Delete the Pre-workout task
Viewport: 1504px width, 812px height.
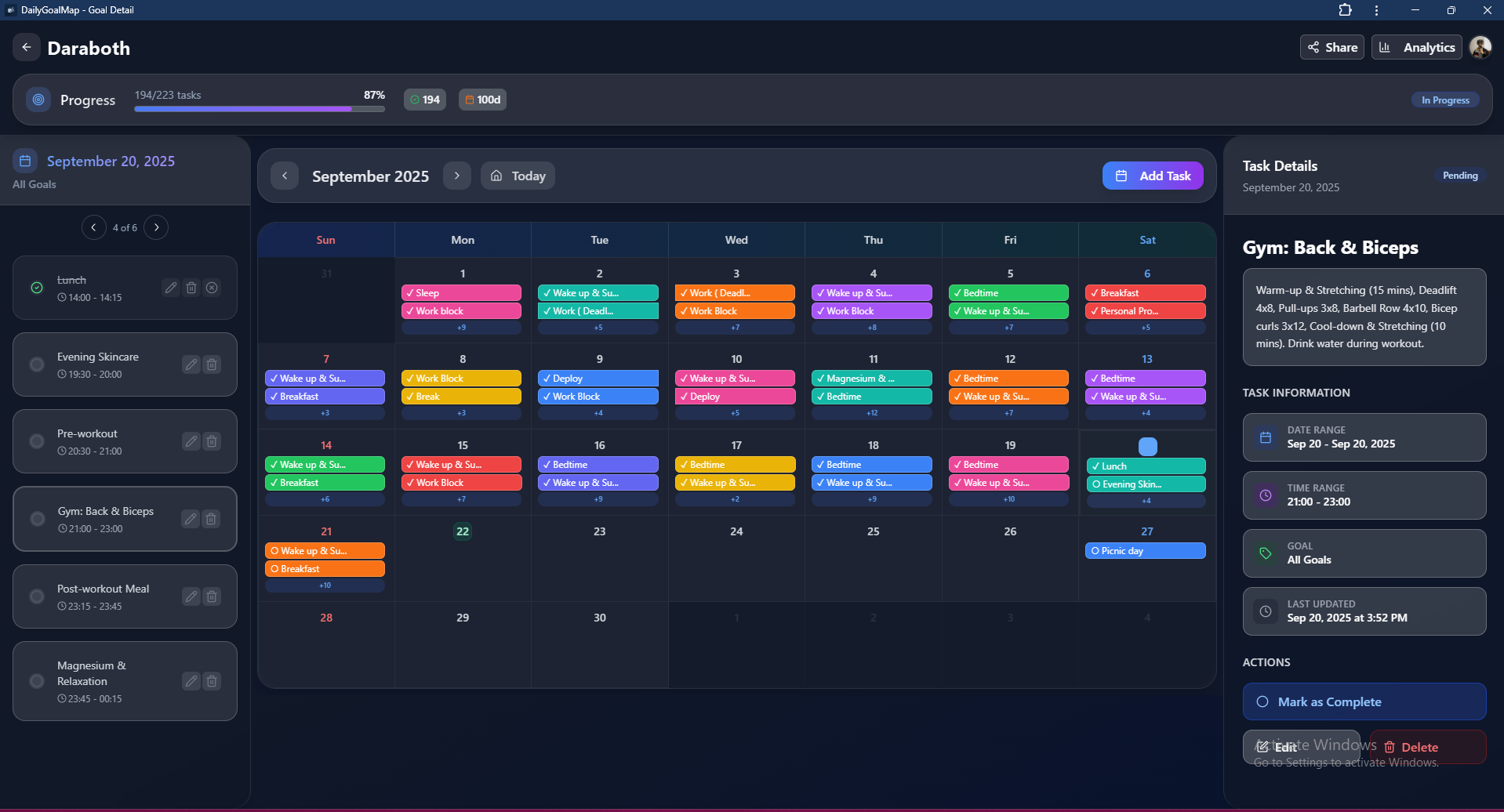click(x=212, y=441)
